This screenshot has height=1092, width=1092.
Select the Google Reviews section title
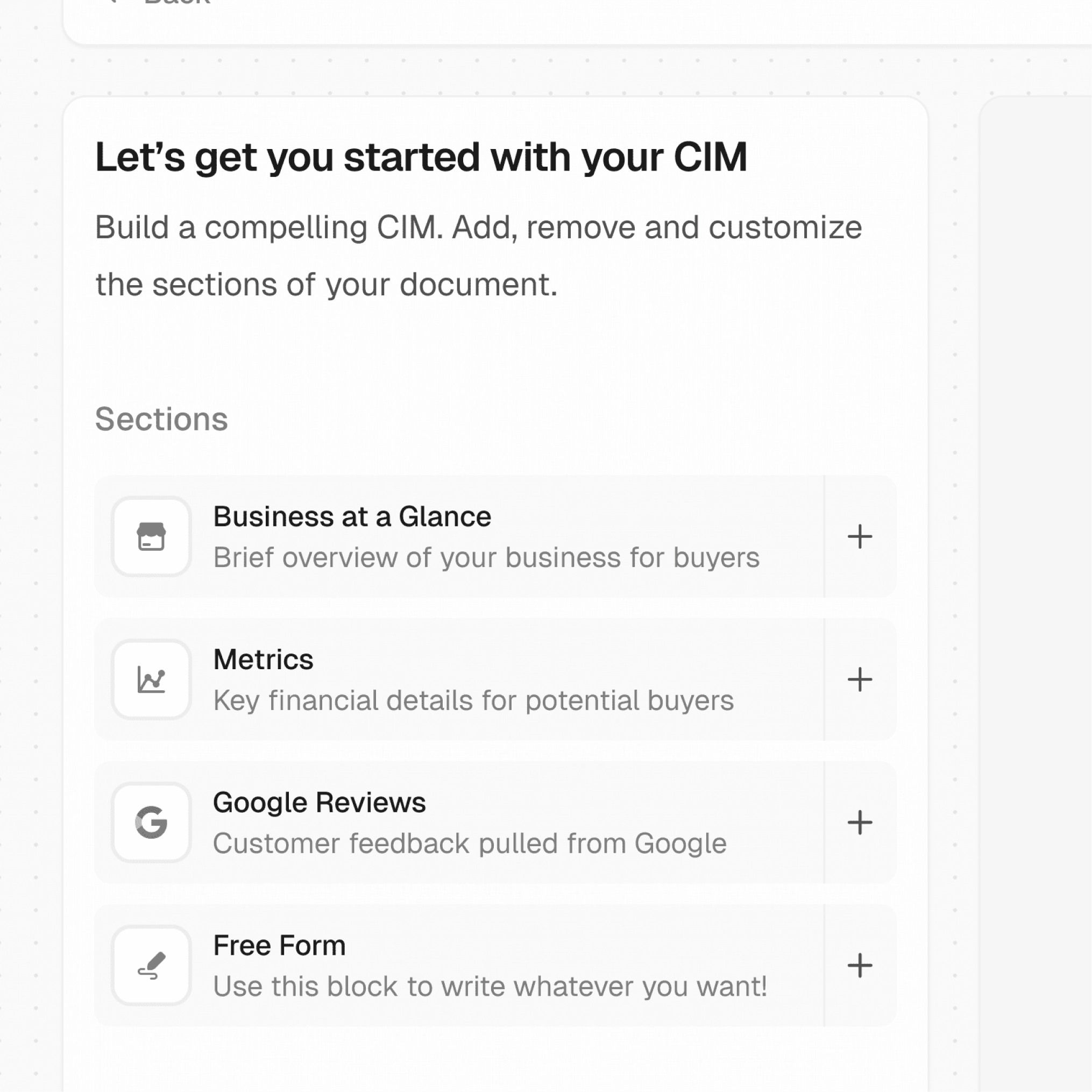point(320,803)
